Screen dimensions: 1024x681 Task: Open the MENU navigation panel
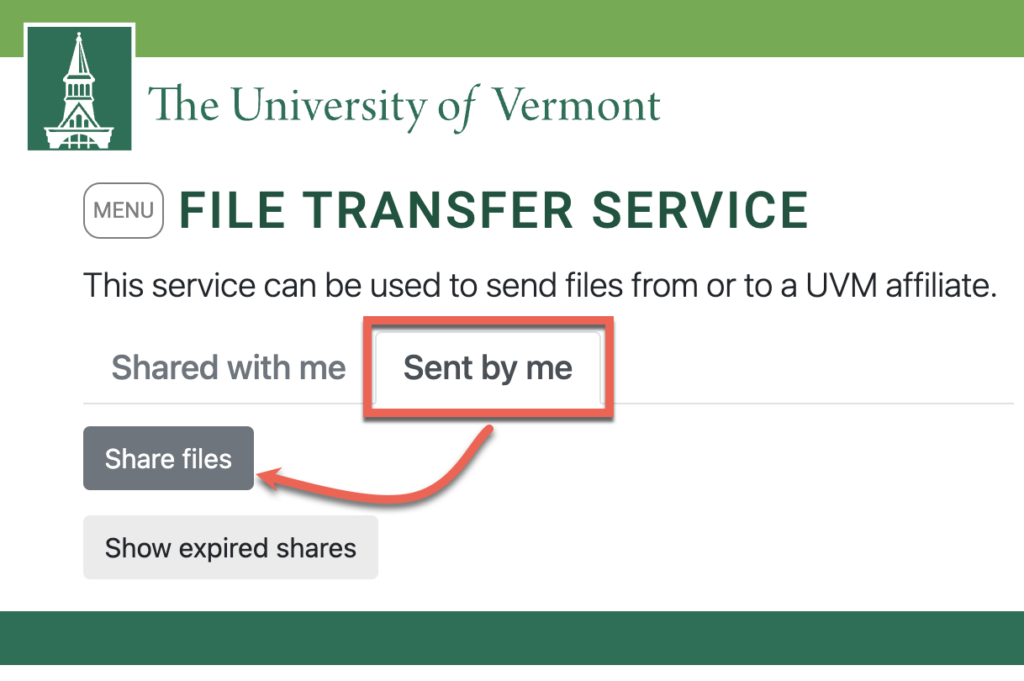[x=123, y=210]
